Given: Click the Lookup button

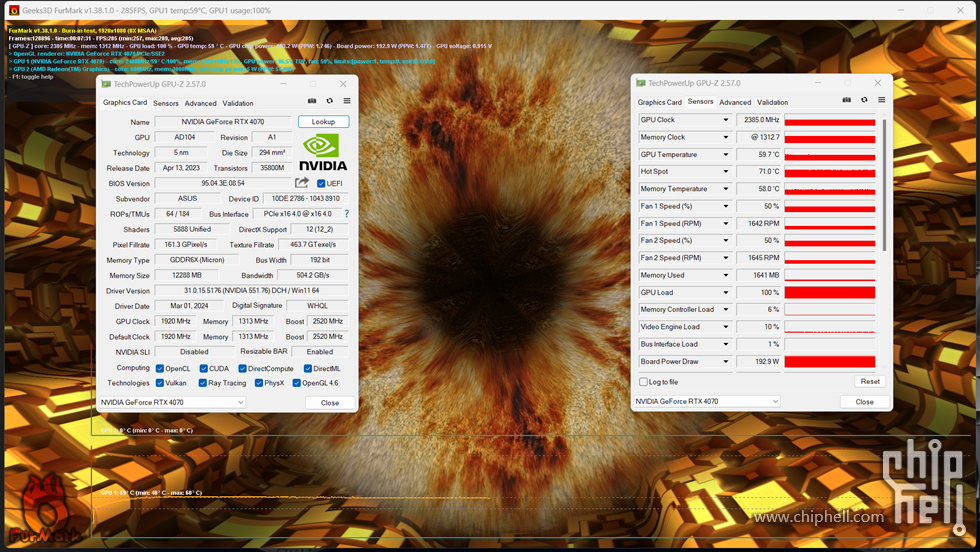Looking at the screenshot, I should 323,122.
